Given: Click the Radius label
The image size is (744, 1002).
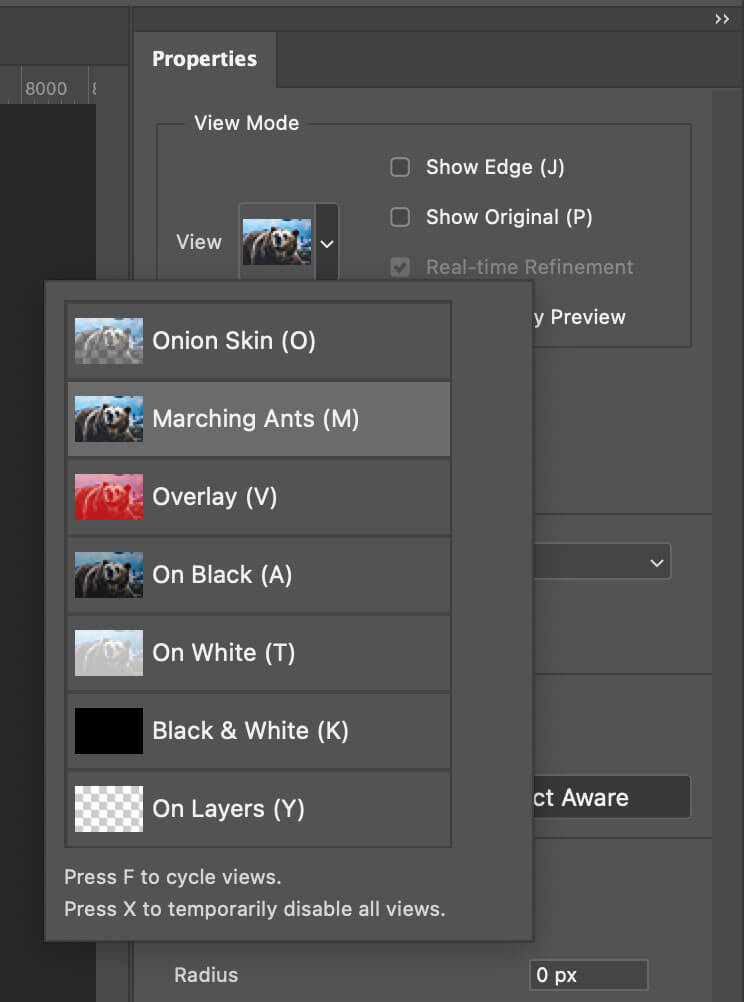Looking at the screenshot, I should (206, 975).
